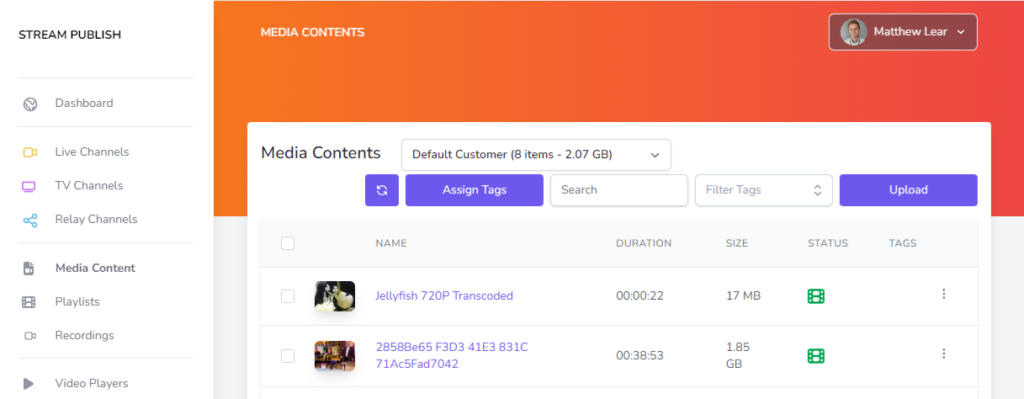Open the Default Customer dropdown
The width and height of the screenshot is (1024, 399).
click(x=536, y=155)
